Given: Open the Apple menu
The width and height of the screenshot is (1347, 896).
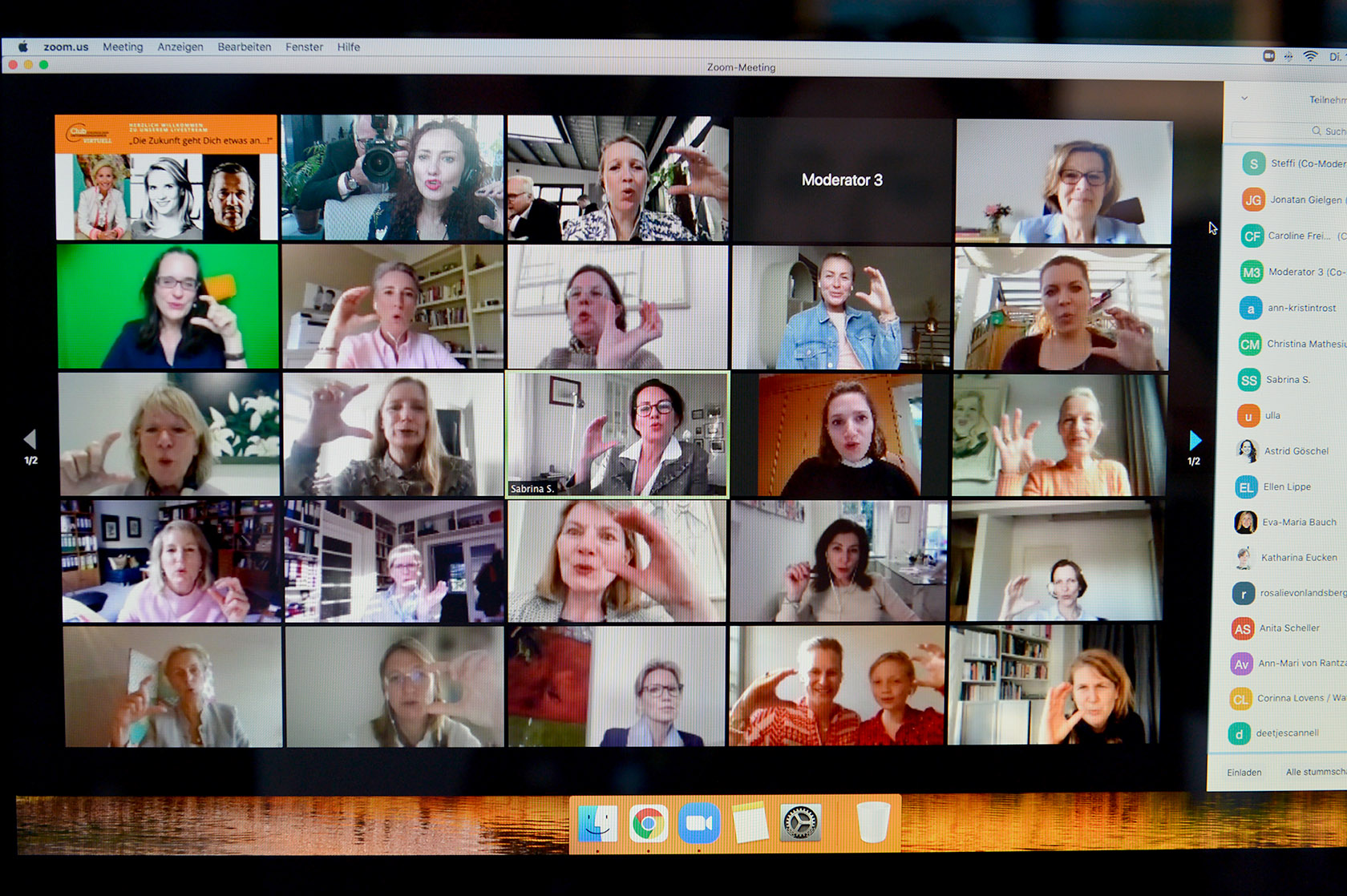Looking at the screenshot, I should (22, 47).
